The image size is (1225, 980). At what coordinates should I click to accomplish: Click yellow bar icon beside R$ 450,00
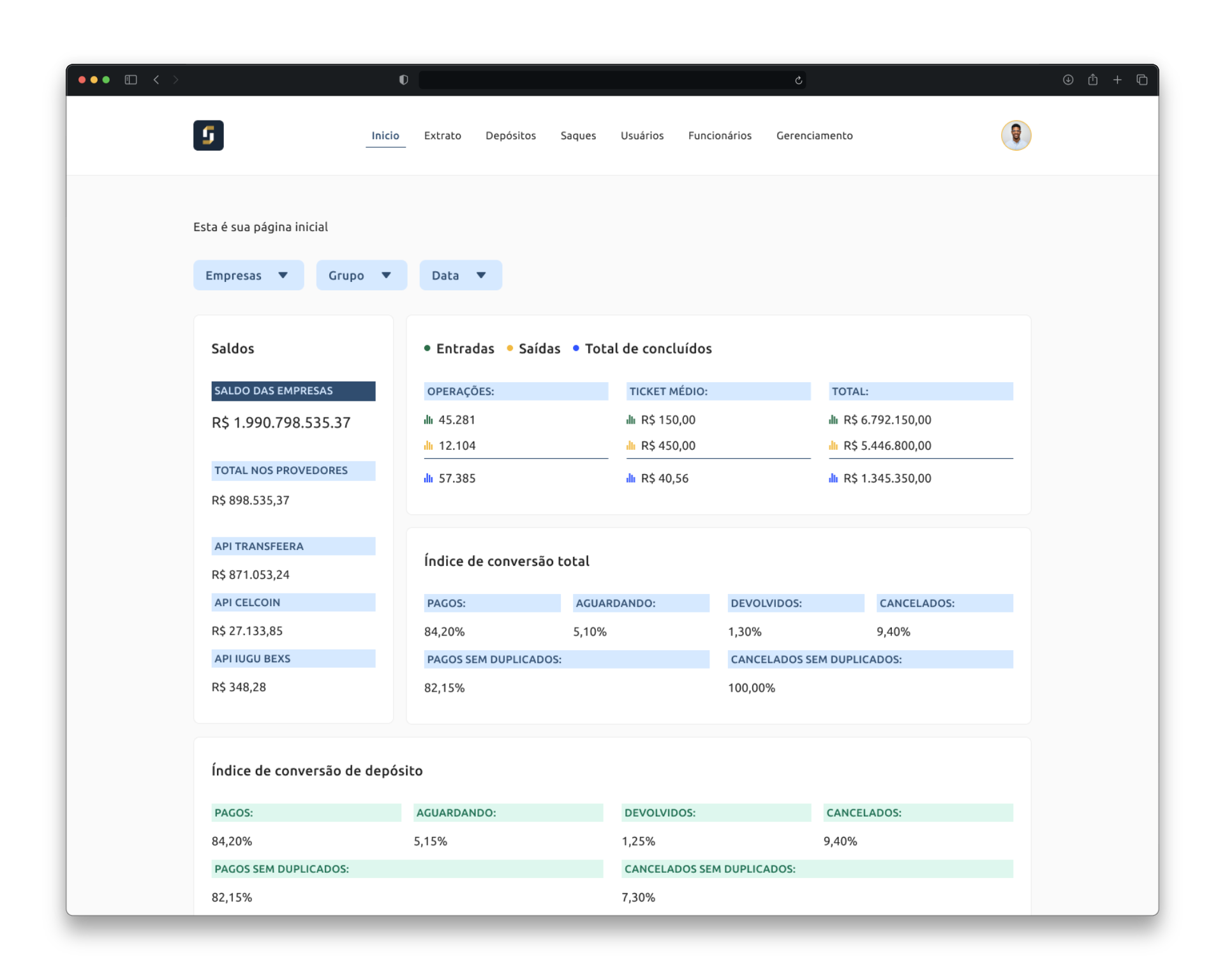(630, 445)
